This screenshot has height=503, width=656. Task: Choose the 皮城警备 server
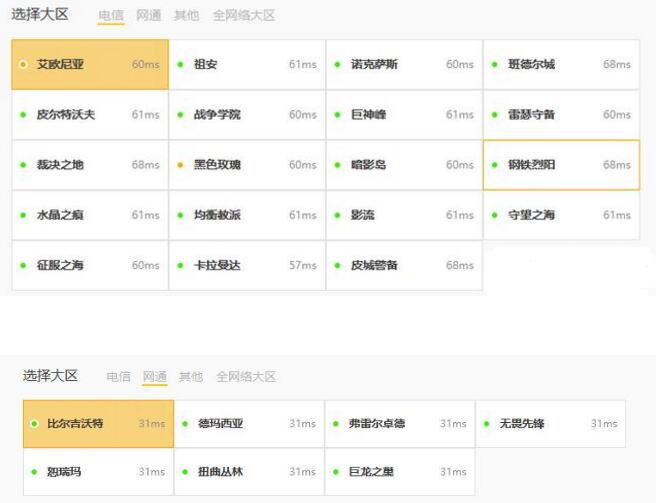click(x=404, y=265)
